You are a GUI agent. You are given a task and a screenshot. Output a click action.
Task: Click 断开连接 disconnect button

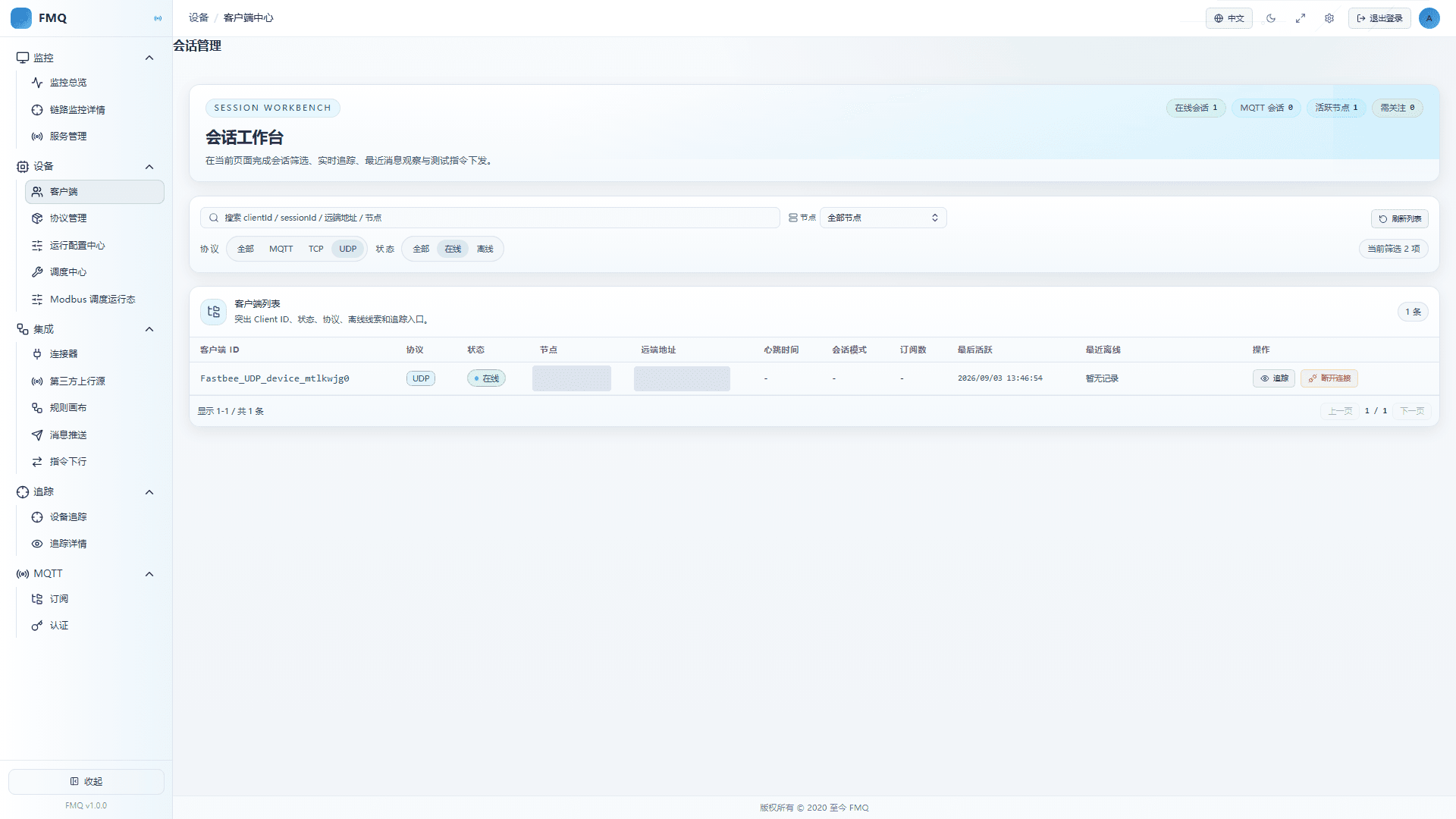point(1329,378)
